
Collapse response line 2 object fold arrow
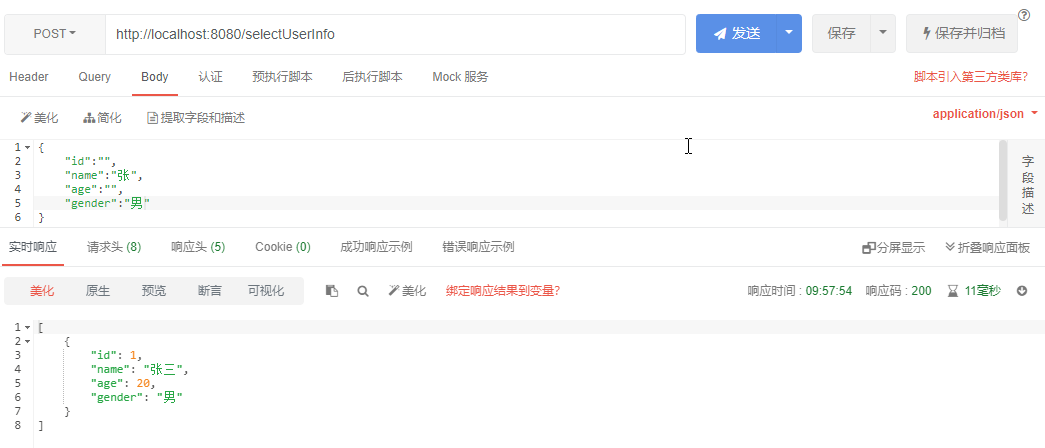(x=27, y=341)
